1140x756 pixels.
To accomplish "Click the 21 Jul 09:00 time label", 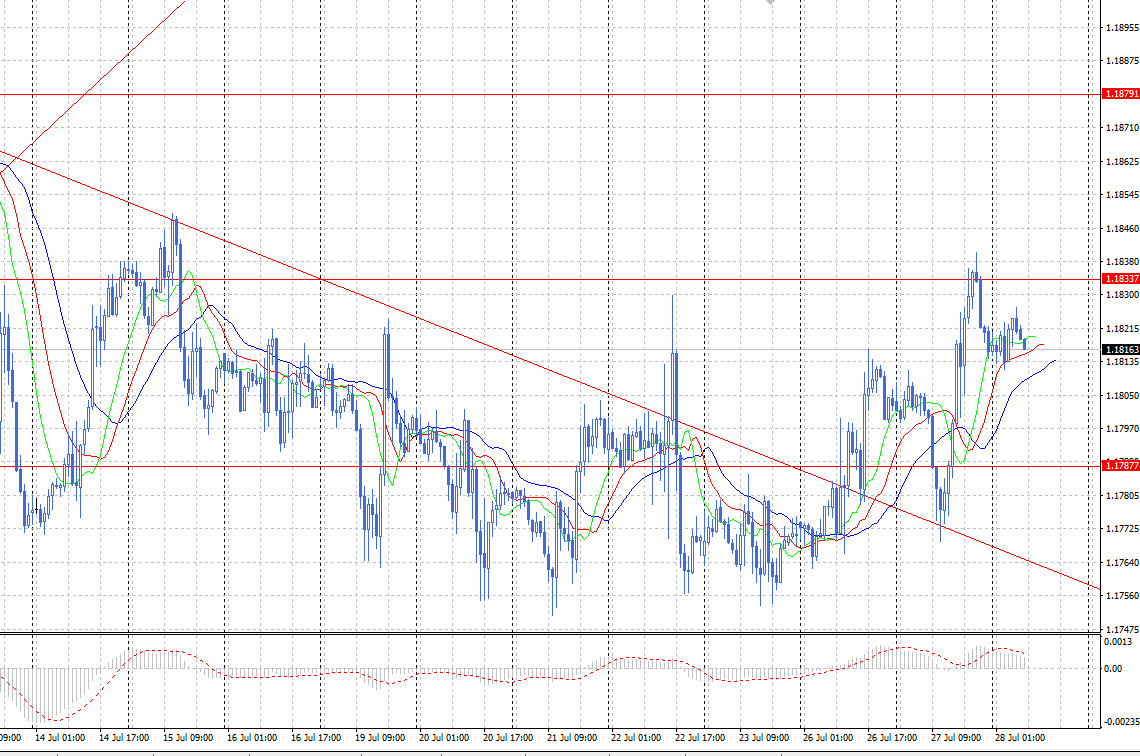I will click(571, 738).
